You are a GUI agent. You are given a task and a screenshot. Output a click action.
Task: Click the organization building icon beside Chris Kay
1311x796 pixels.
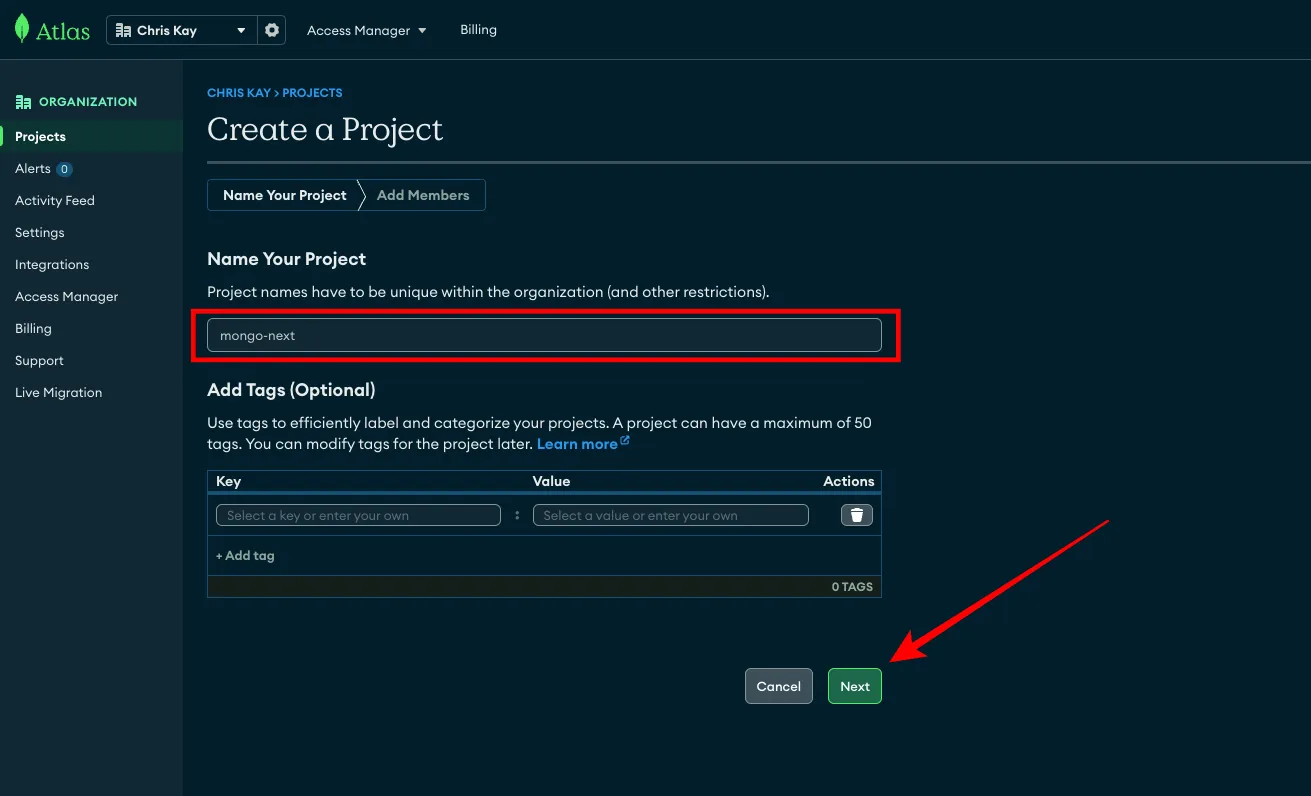pyautogui.click(x=124, y=30)
